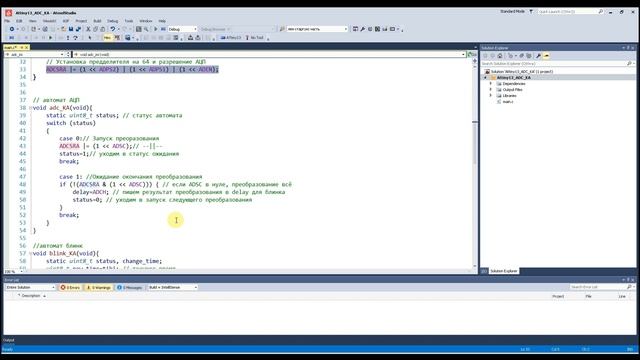640x360 pixels.
Task: Expand the Libraries node
Action: point(491,96)
